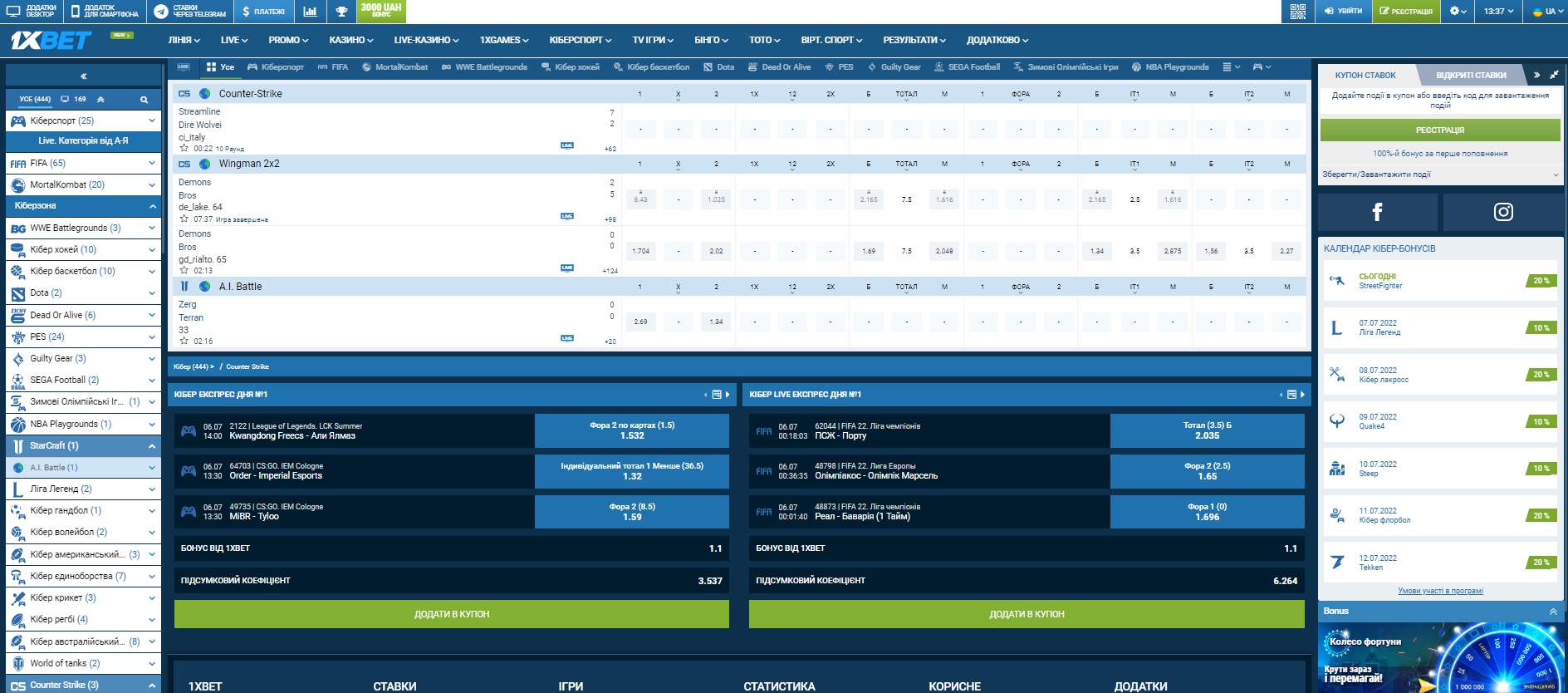Toggle the 169 streams filter in sidebar
Screen dimensions: 1568x693
75,100
